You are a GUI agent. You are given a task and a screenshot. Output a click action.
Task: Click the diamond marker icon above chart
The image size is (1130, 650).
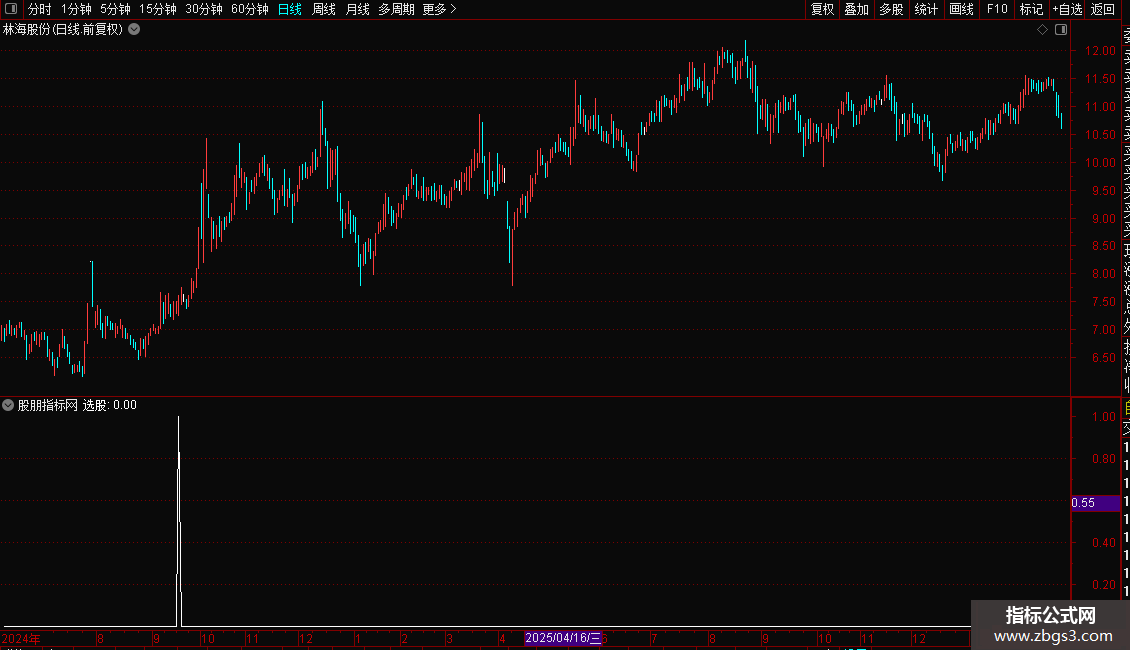click(1042, 30)
